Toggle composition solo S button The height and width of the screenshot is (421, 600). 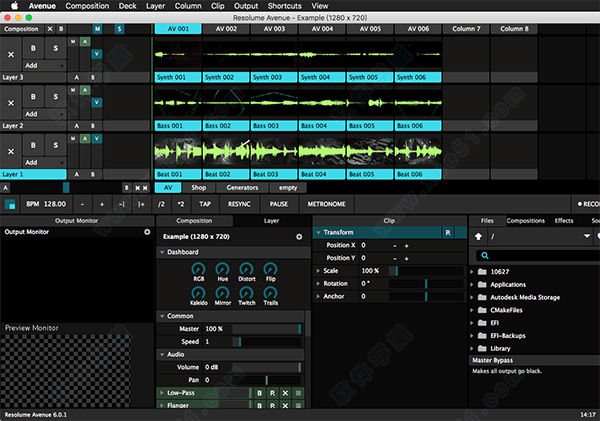[x=119, y=29]
